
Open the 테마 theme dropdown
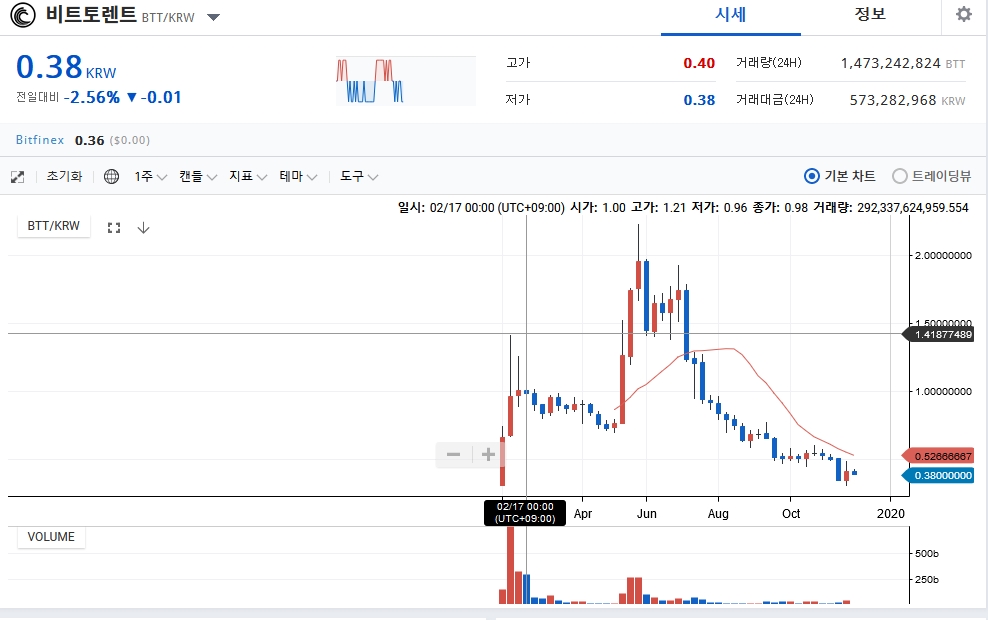point(298,176)
